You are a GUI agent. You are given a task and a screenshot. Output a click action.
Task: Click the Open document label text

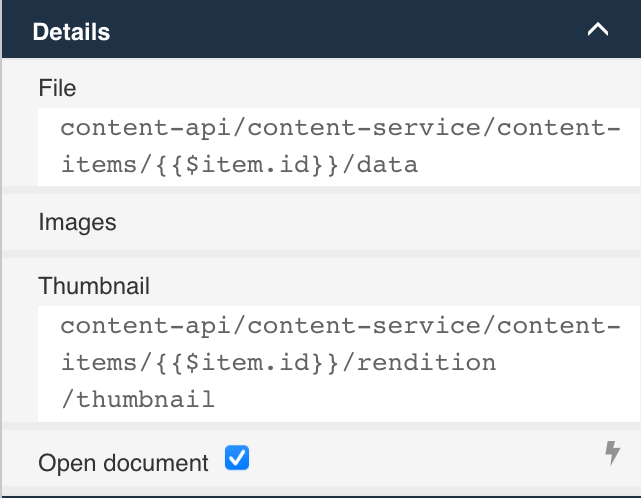click(x=123, y=463)
